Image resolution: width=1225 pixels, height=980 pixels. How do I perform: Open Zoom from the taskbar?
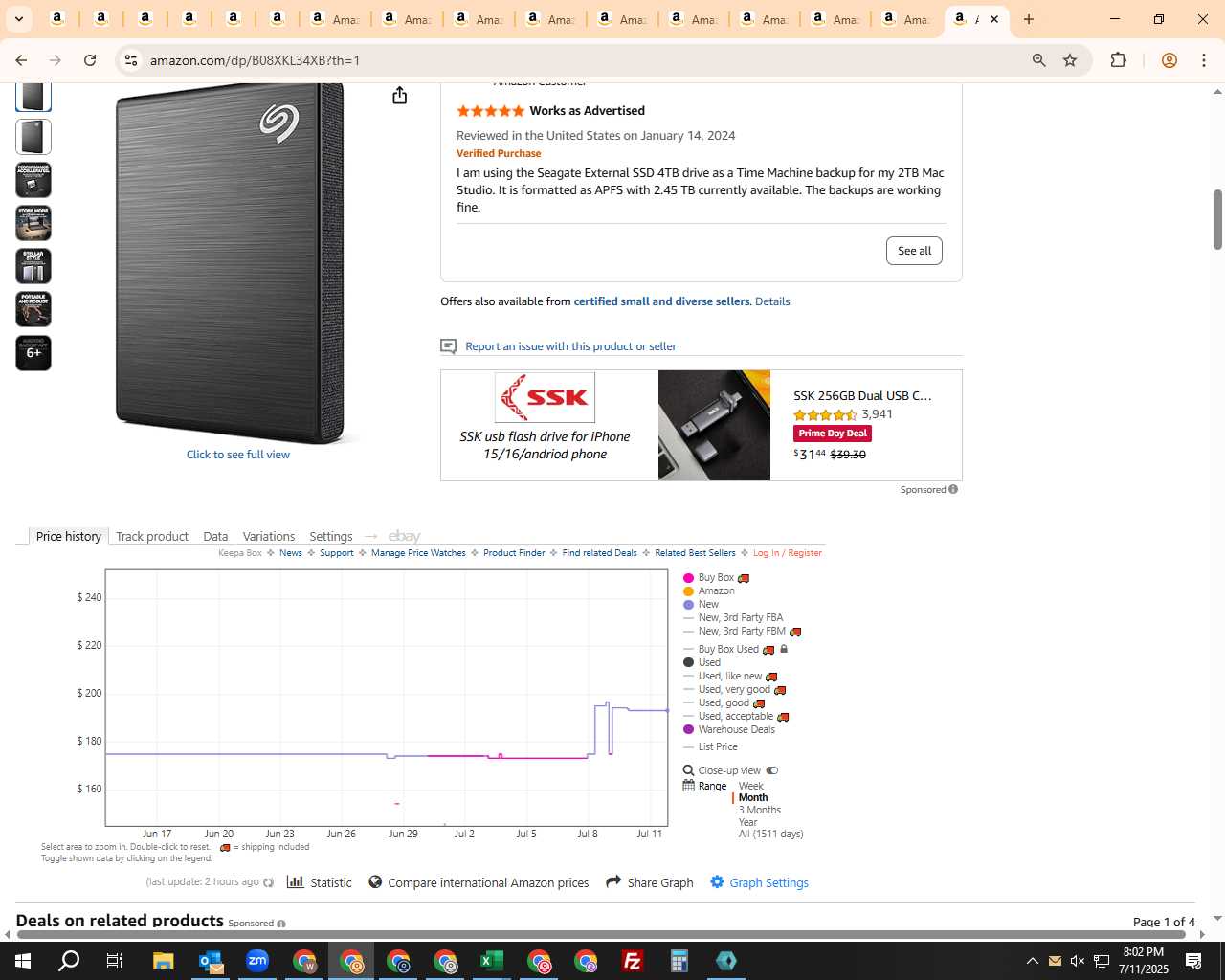[x=257, y=961]
